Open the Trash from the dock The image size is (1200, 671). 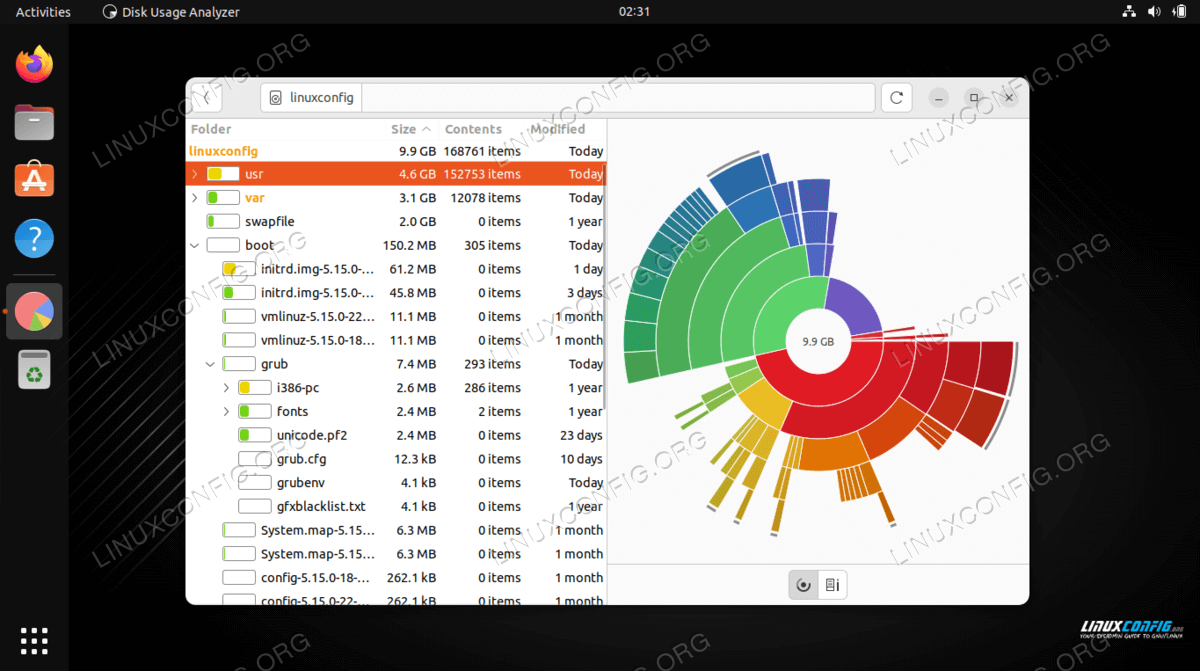click(34, 370)
